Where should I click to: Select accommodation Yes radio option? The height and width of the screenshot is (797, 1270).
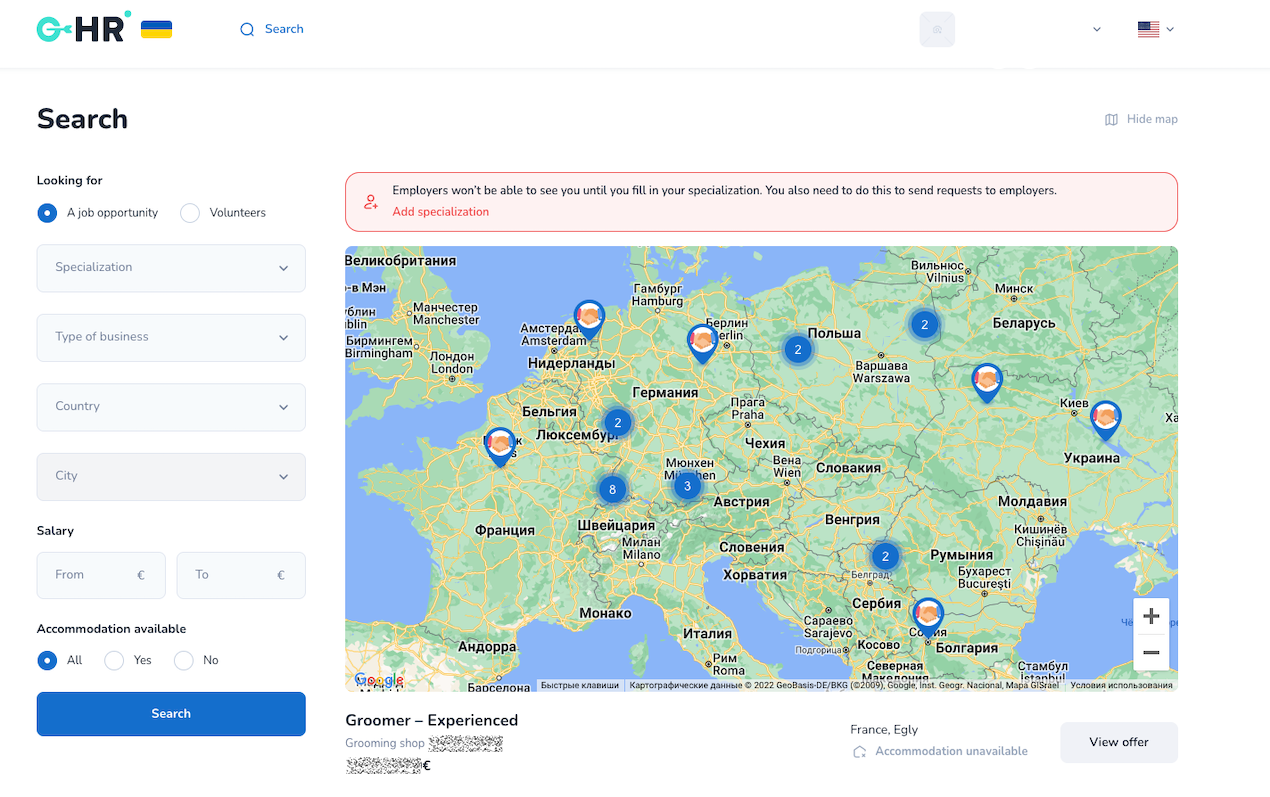point(114,661)
